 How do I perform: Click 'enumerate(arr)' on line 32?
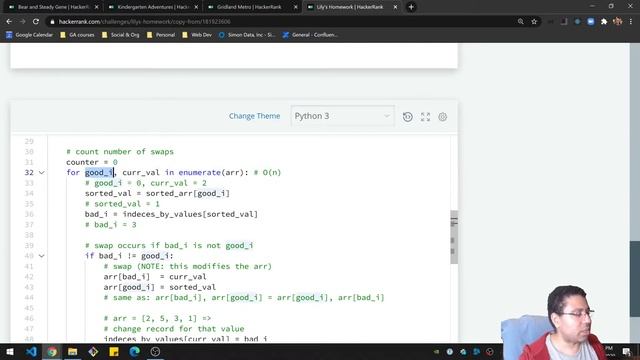tap(211, 173)
